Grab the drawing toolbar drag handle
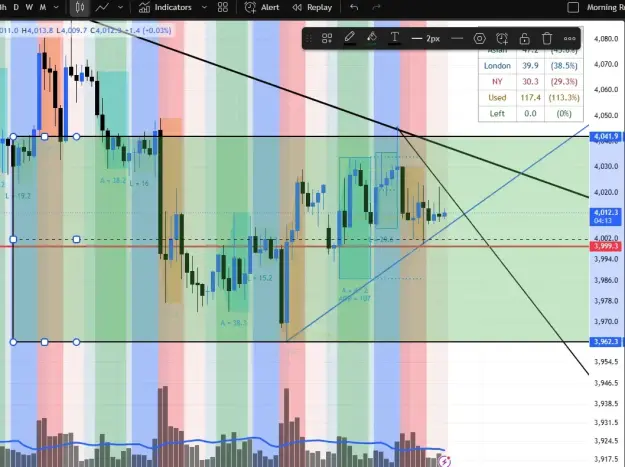625x467 pixels. 309,39
